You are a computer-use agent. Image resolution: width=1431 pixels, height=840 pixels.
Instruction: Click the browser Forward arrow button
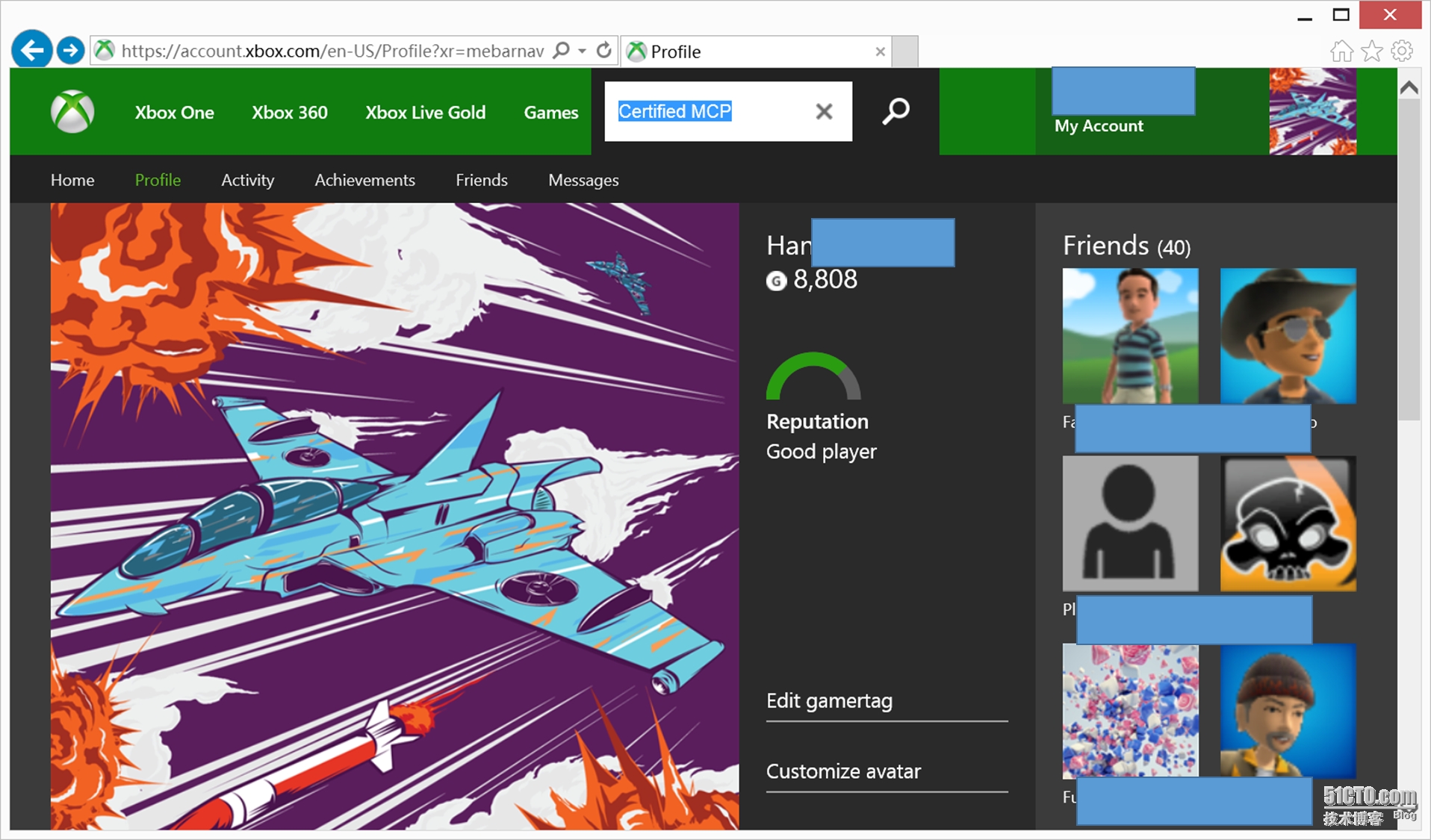(x=71, y=50)
